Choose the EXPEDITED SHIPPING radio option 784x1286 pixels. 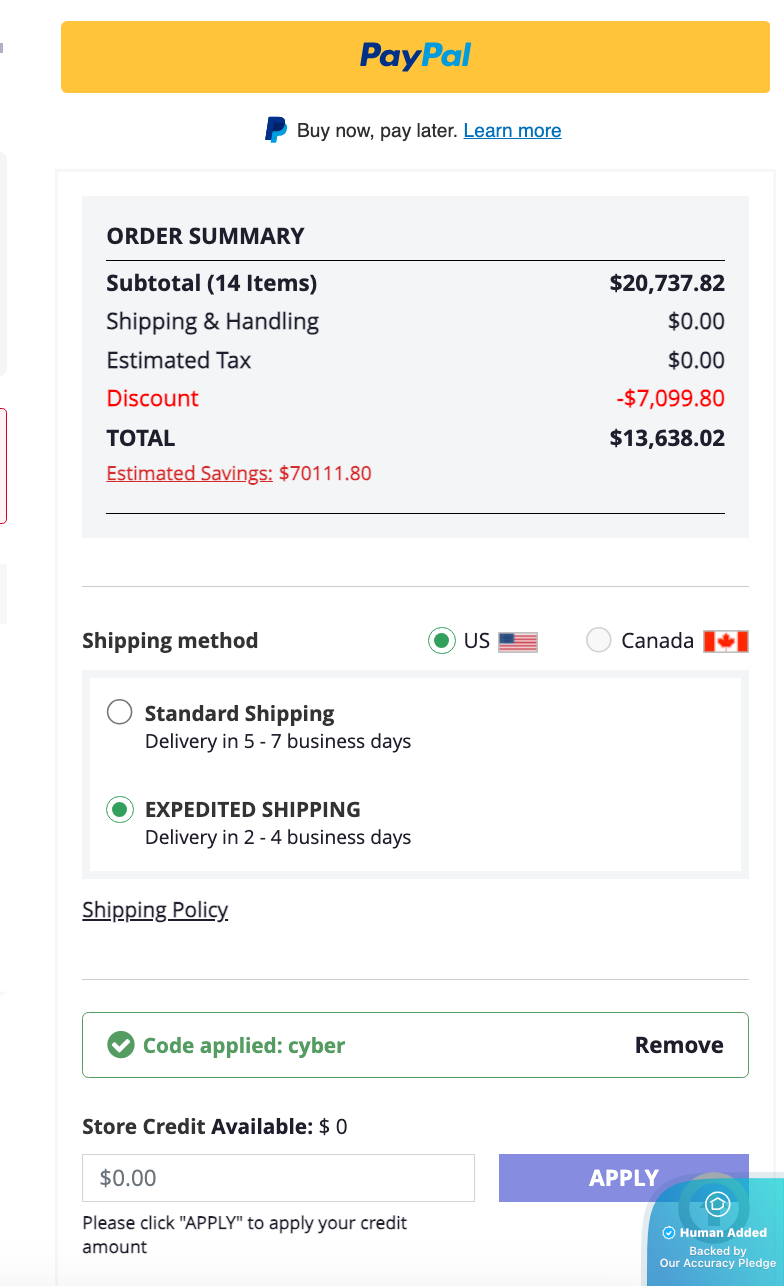119,809
